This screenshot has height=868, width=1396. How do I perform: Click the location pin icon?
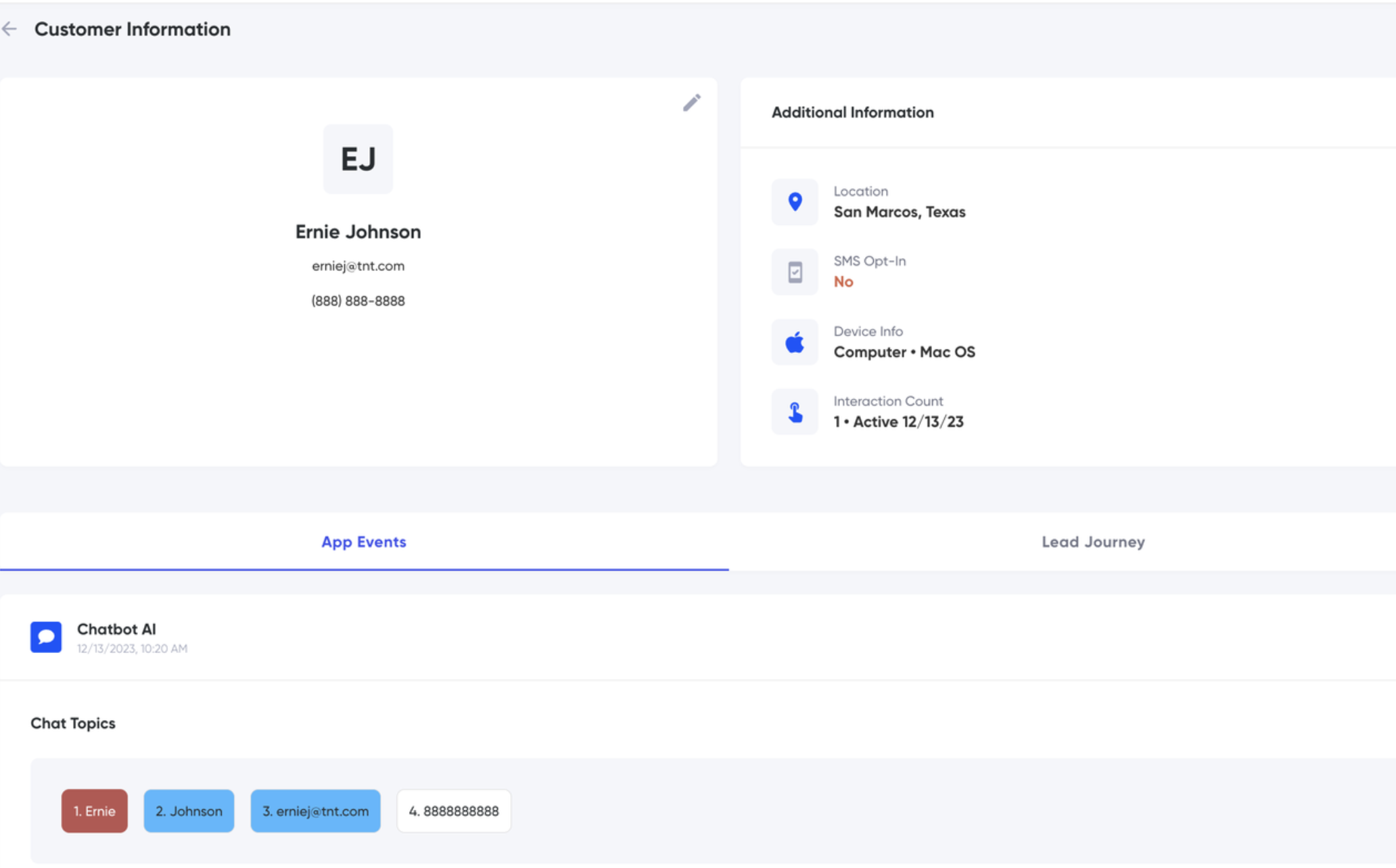coord(795,202)
